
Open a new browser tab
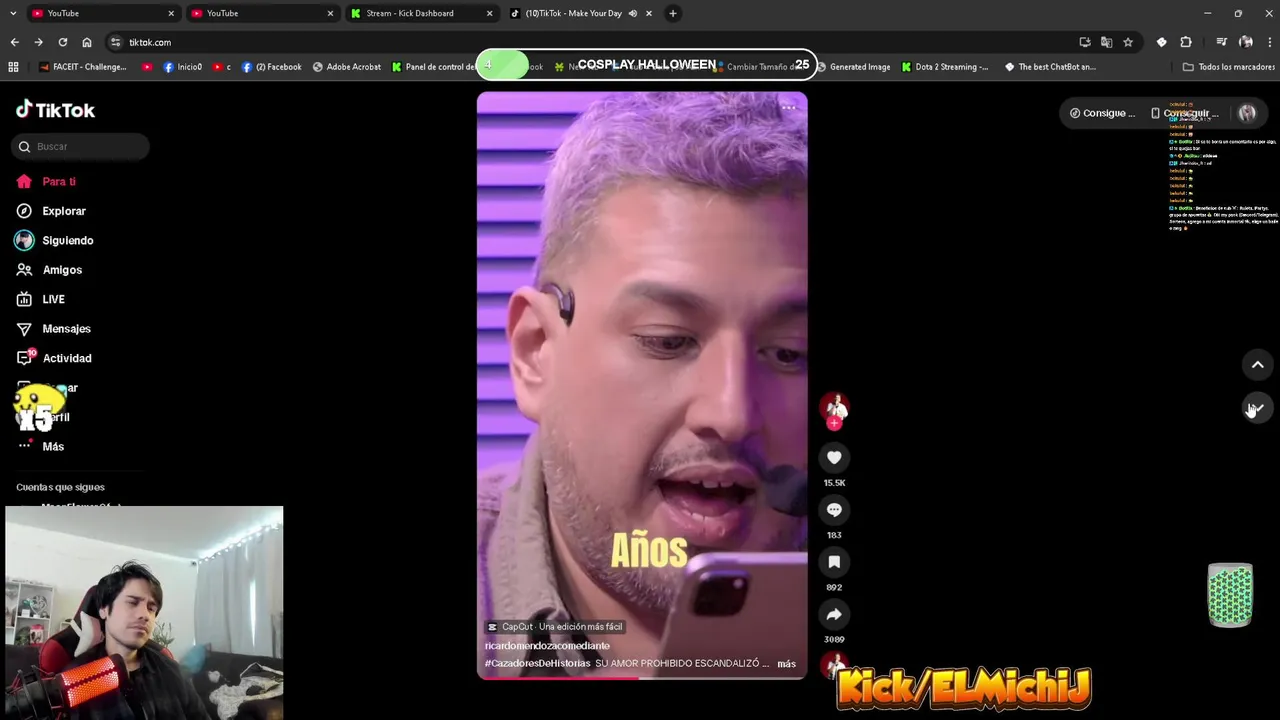[673, 13]
